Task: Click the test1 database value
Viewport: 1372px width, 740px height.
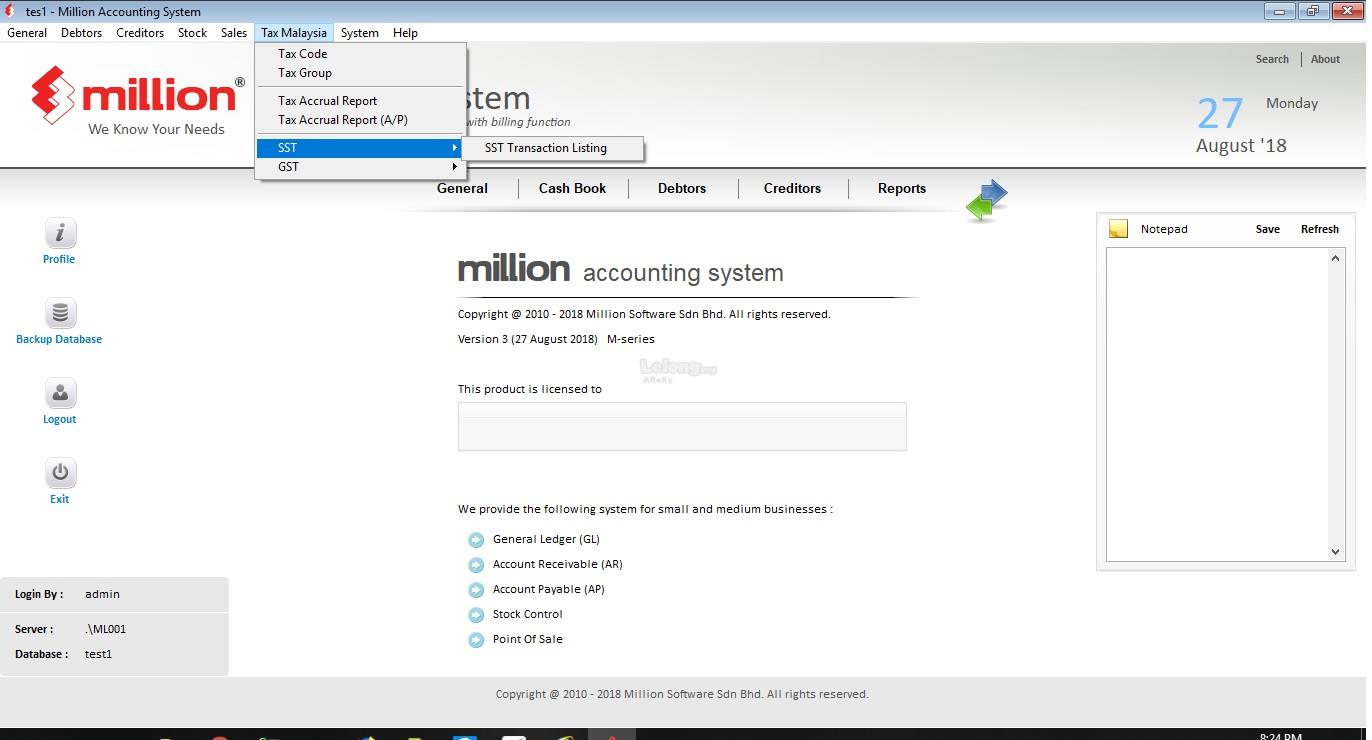Action: click(x=98, y=654)
